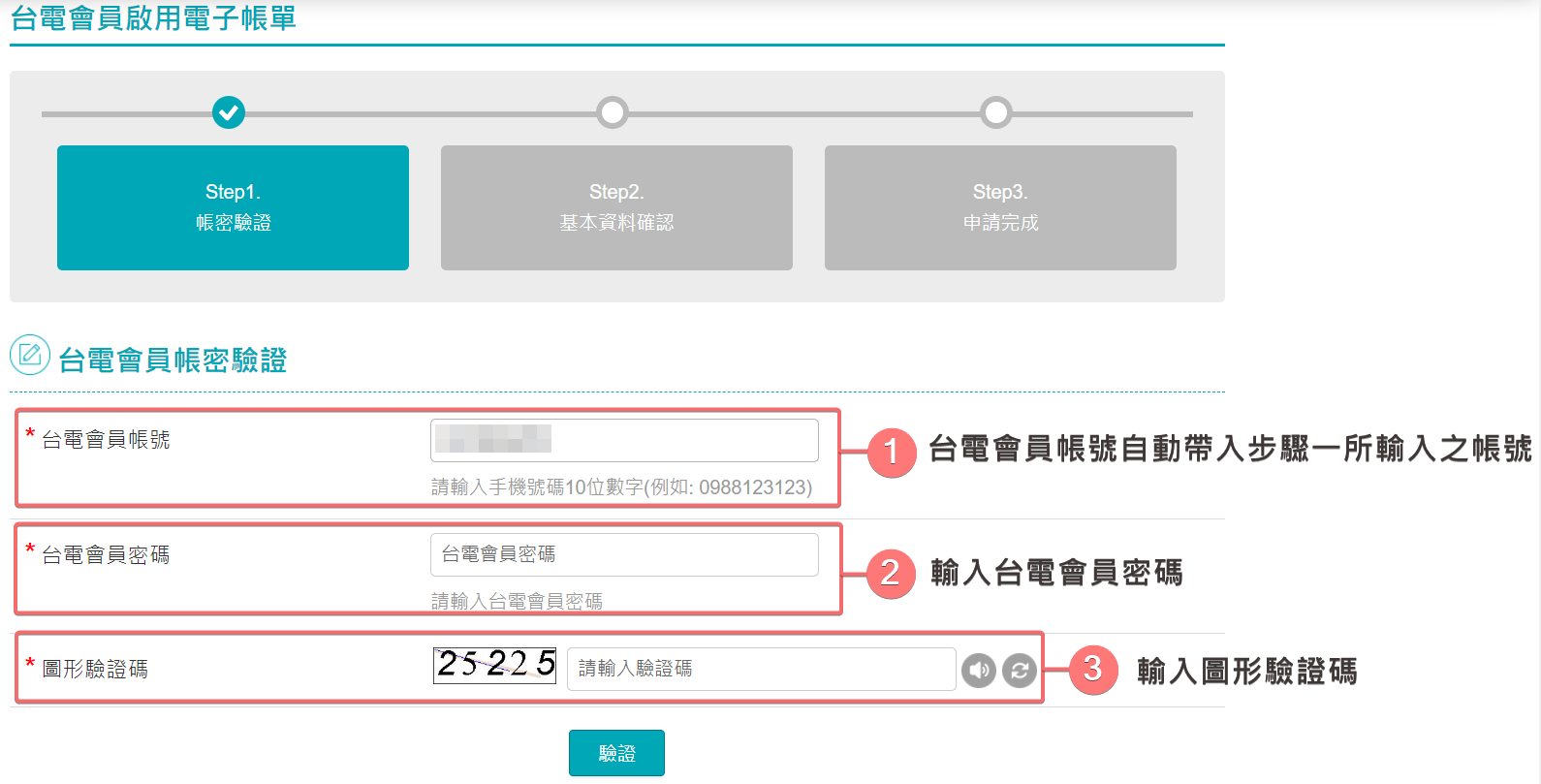Focus the 請輸入驗證碼 captcha input
1541x784 pixels.
click(762, 669)
